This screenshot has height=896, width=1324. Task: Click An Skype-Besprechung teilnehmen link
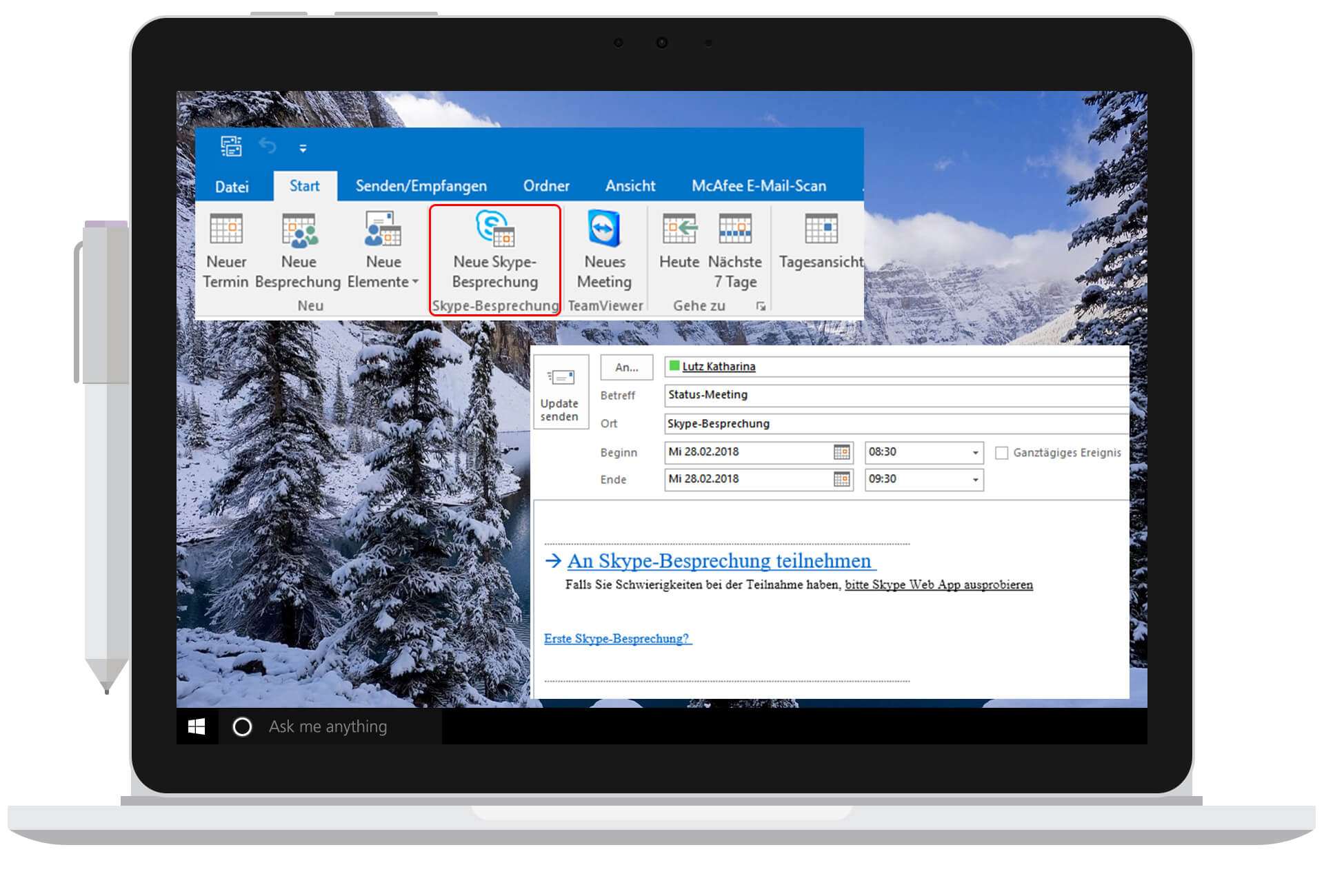[719, 561]
